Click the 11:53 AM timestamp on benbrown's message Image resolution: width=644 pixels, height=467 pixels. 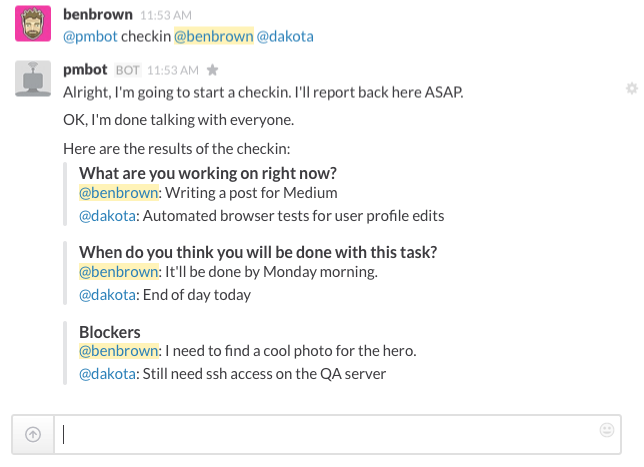[166, 16]
